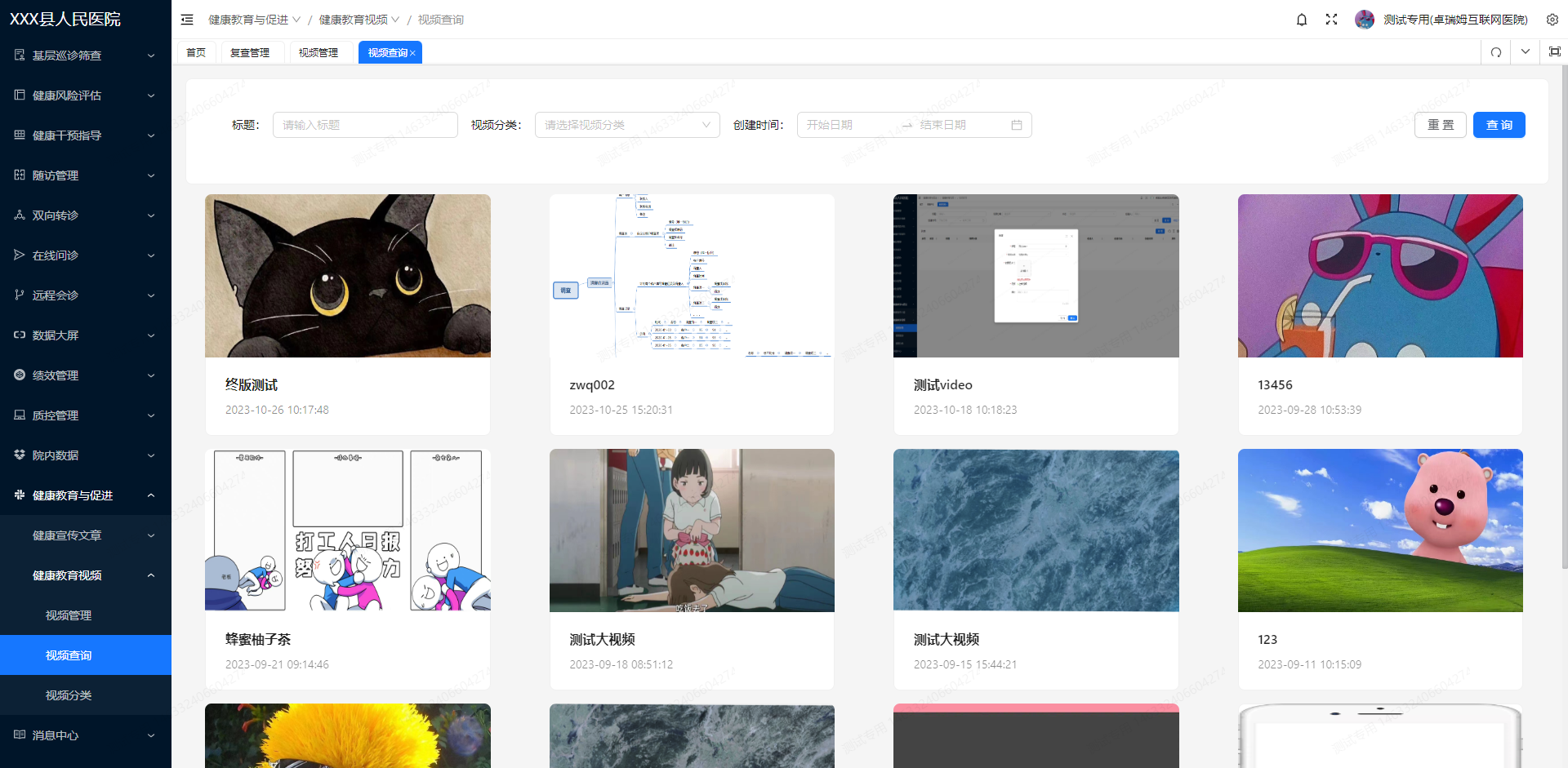Click the 双向转诊 menu icon

(x=20, y=215)
